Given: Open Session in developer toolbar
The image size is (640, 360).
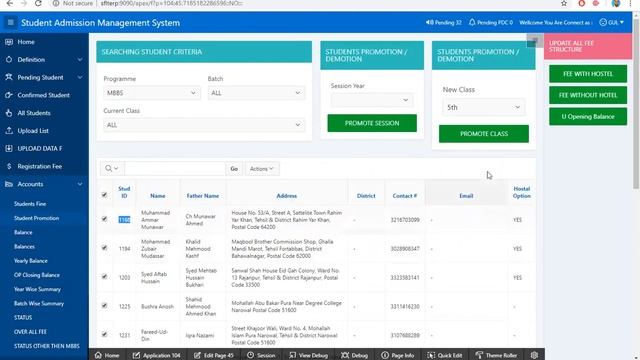Looking at the screenshot, I should (261, 355).
